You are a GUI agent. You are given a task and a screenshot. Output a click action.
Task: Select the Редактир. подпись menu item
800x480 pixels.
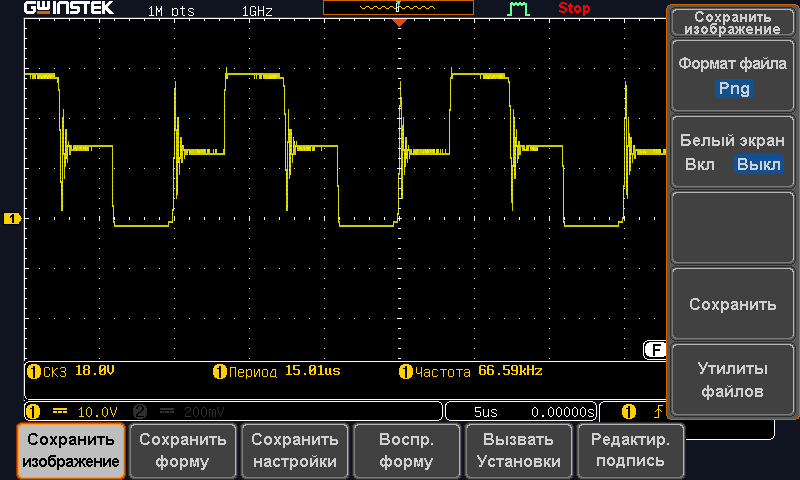(x=630, y=450)
